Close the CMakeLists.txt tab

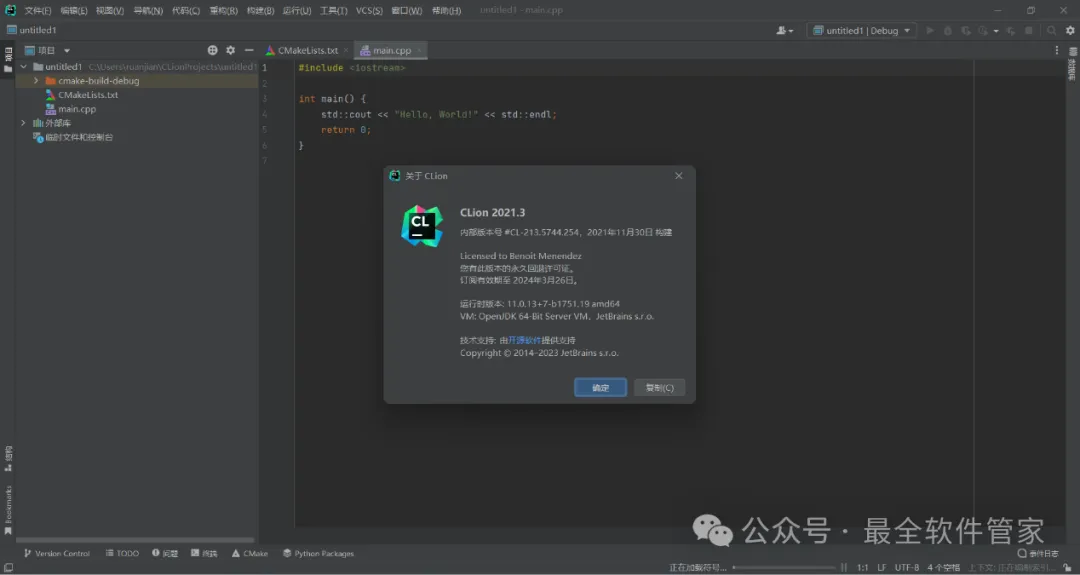tap(346, 50)
